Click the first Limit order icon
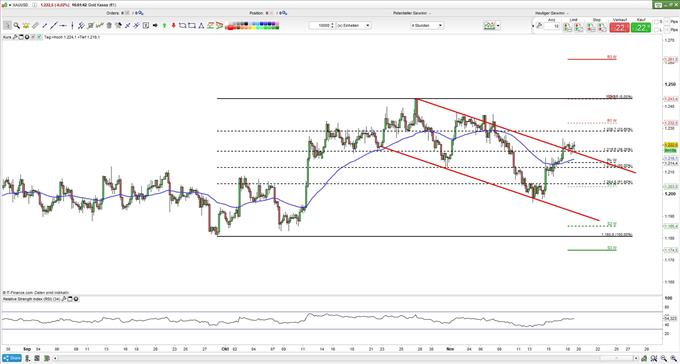This screenshot has height=364, width=680. pyautogui.click(x=567, y=27)
